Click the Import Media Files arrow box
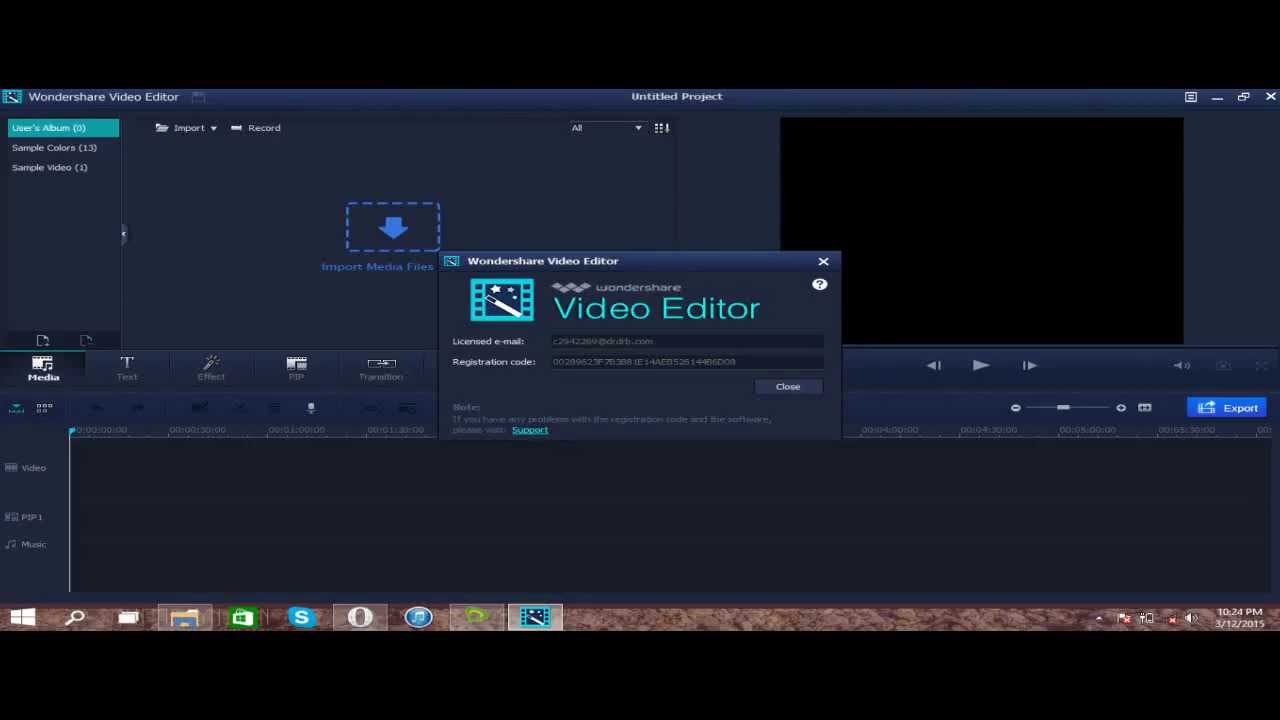Viewport: 1280px width, 720px height. point(393,228)
